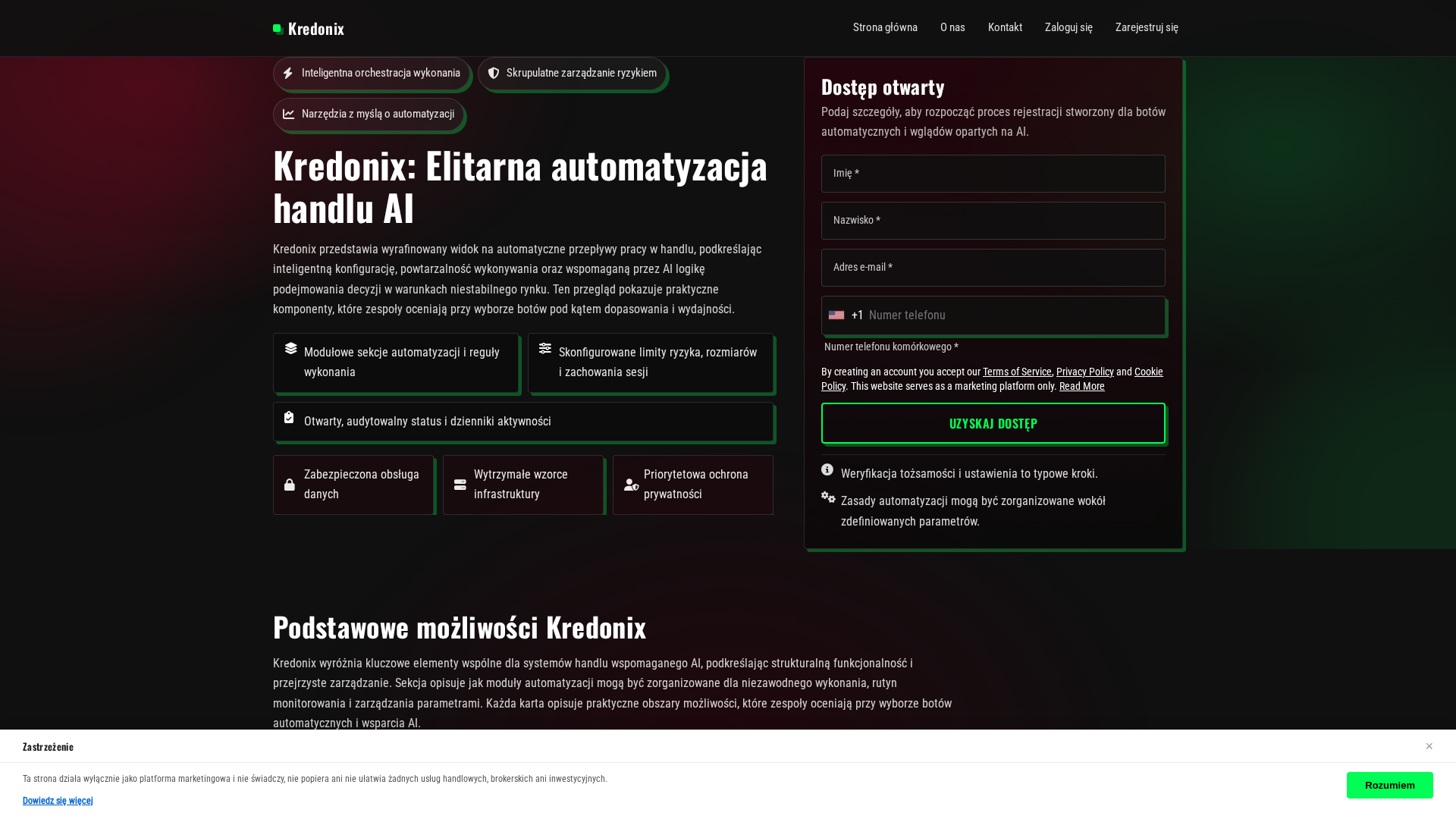Image resolution: width=1456 pixels, height=819 pixels.
Task: Open the O nas menu item
Action: coord(952,27)
